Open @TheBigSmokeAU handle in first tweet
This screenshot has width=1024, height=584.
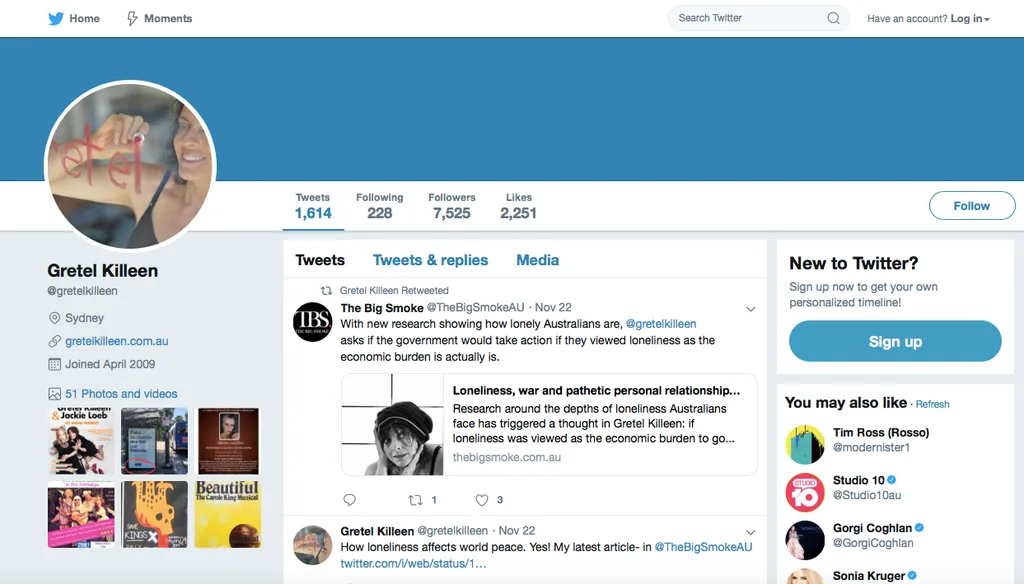475,307
